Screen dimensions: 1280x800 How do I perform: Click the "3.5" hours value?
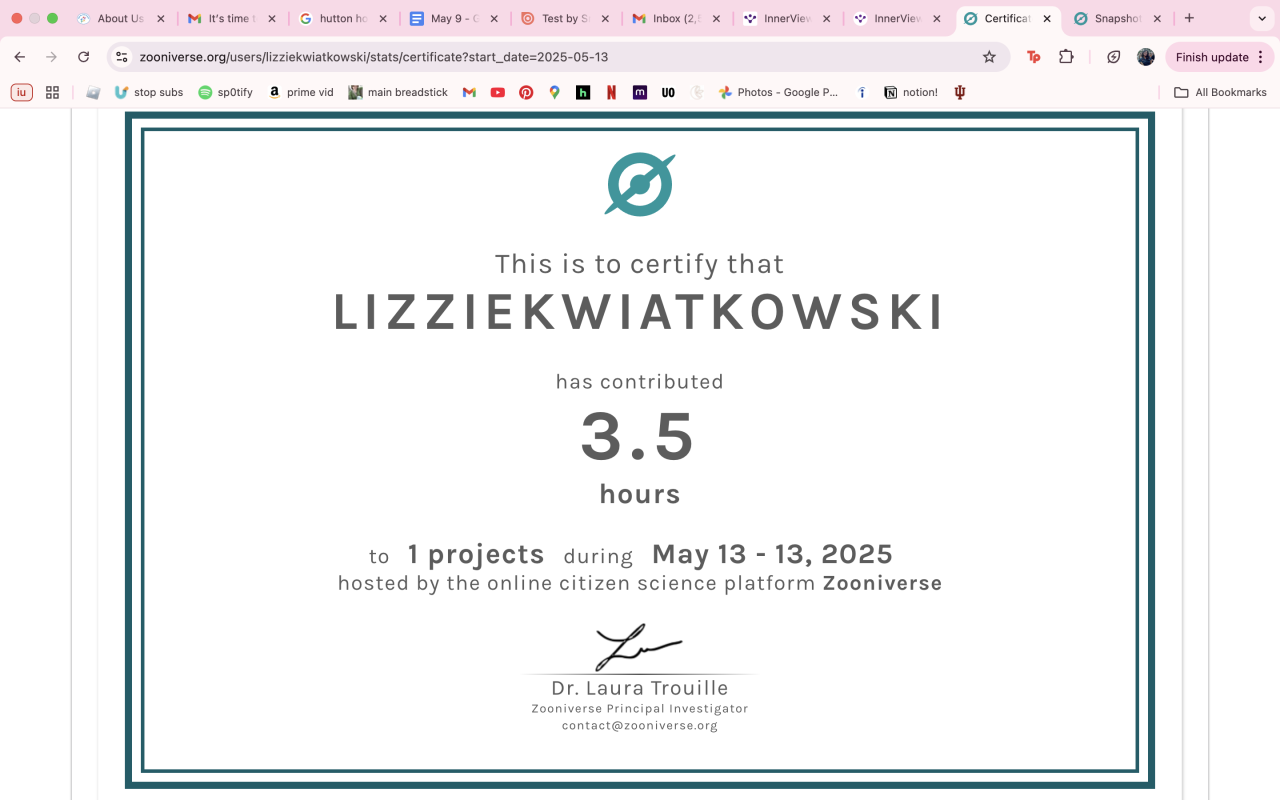click(x=638, y=437)
